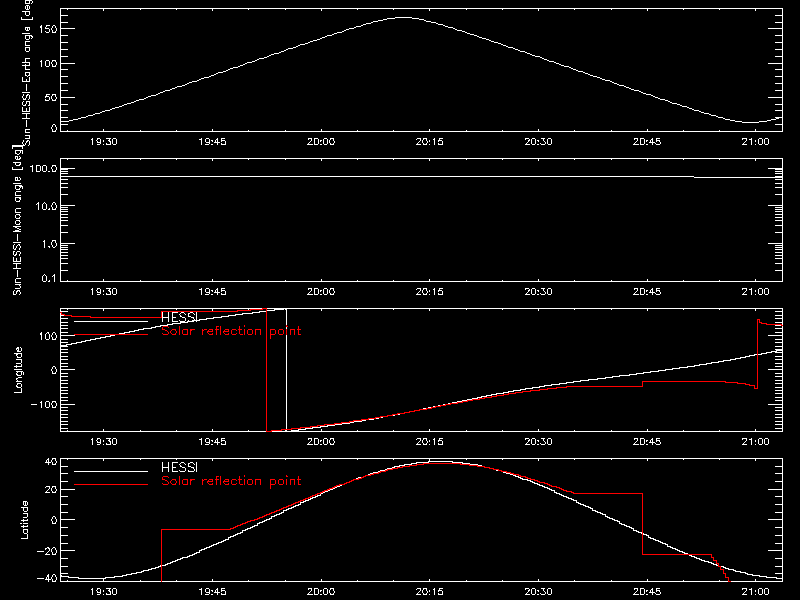Image resolution: width=800 pixels, height=600 pixels.
Task: Click the -100 tick on Longitude axis
Action: pos(44,404)
